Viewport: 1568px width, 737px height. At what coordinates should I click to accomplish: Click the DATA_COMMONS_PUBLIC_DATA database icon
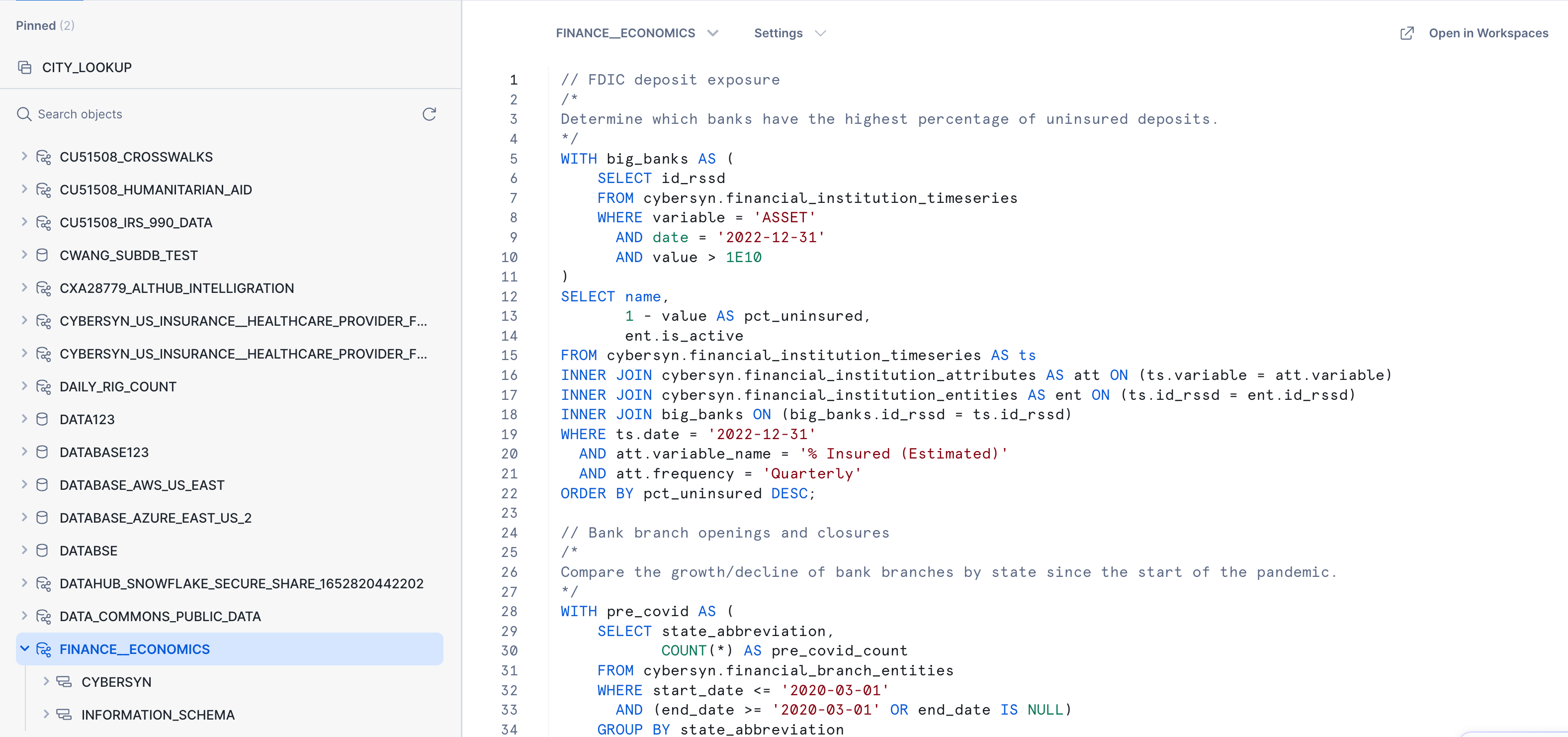(x=43, y=616)
